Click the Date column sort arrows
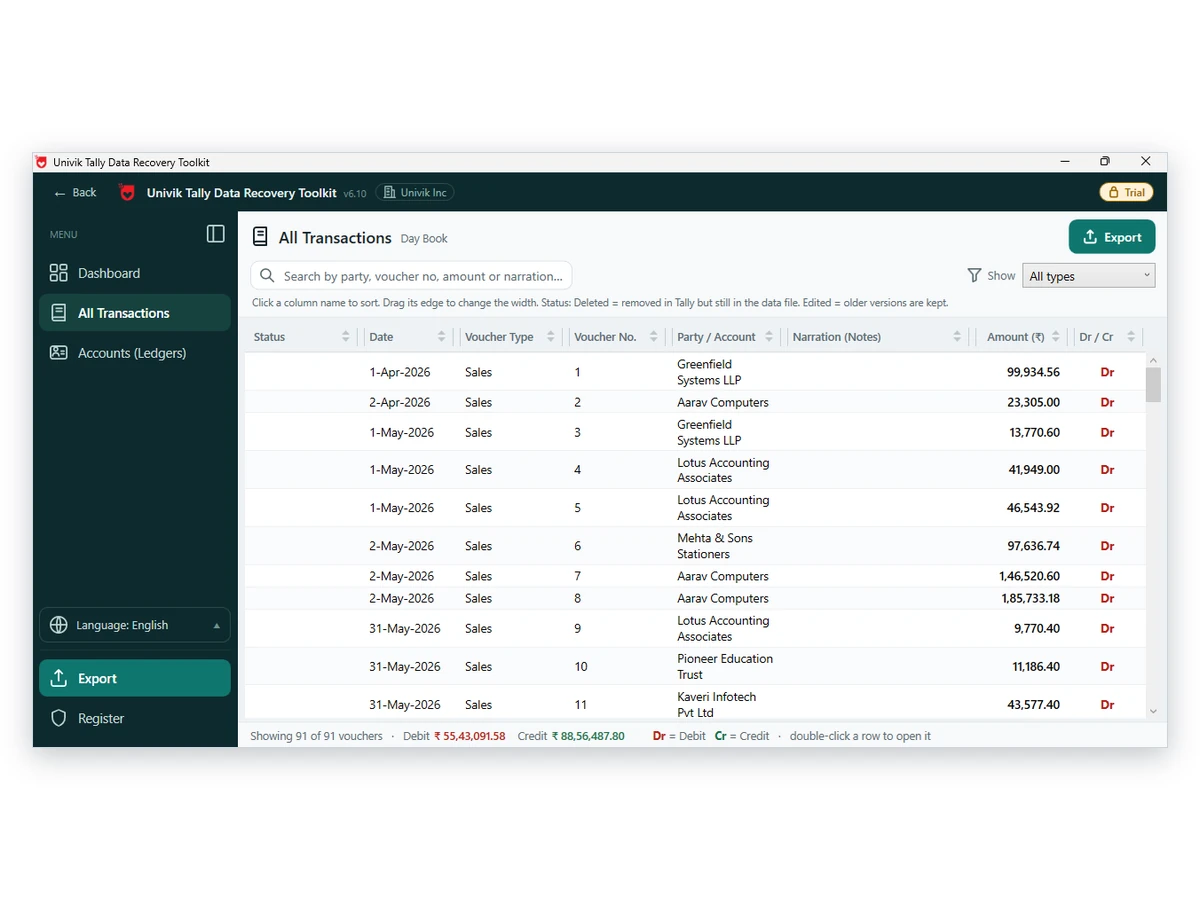 [x=442, y=337]
